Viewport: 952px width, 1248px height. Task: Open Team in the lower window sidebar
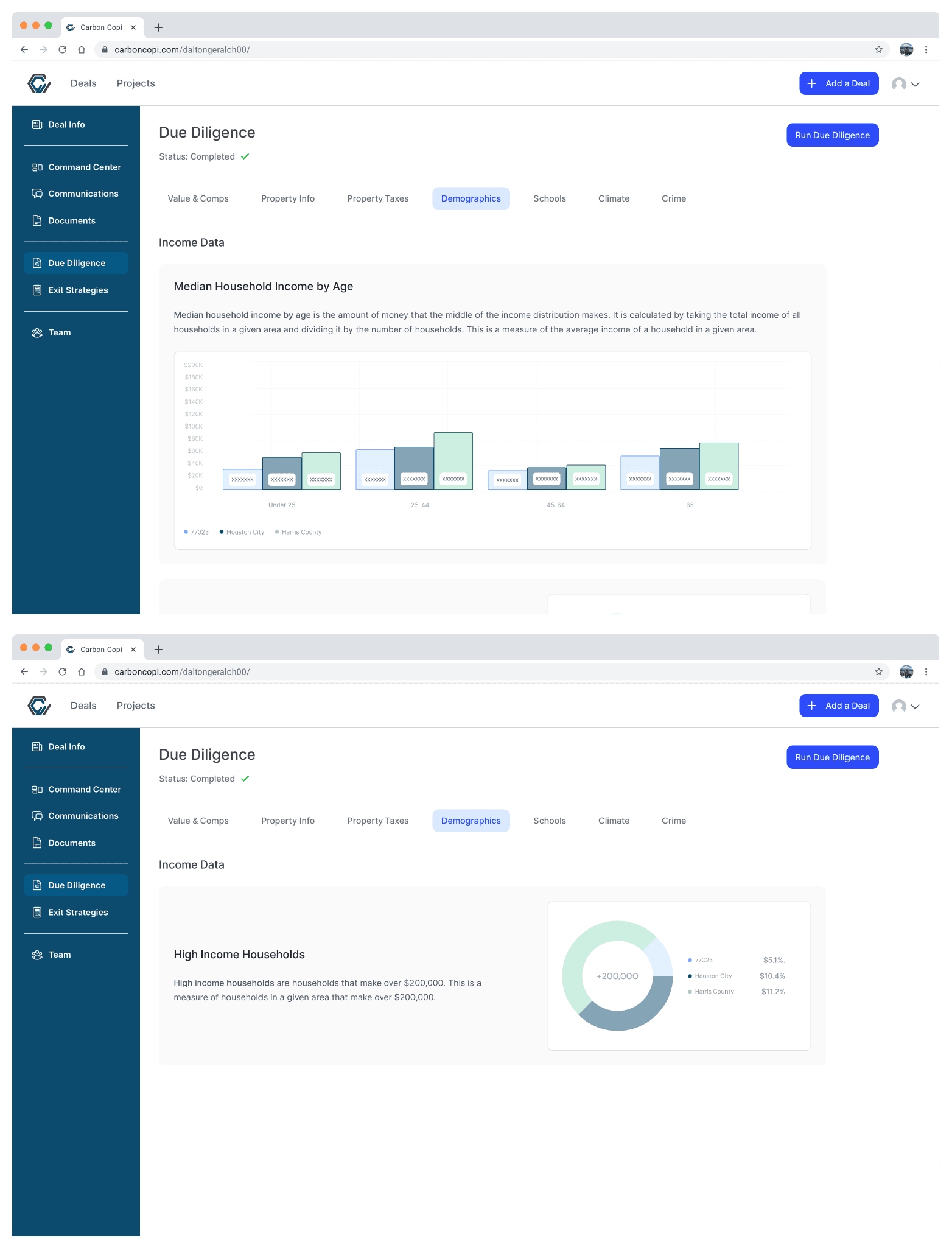[59, 955]
